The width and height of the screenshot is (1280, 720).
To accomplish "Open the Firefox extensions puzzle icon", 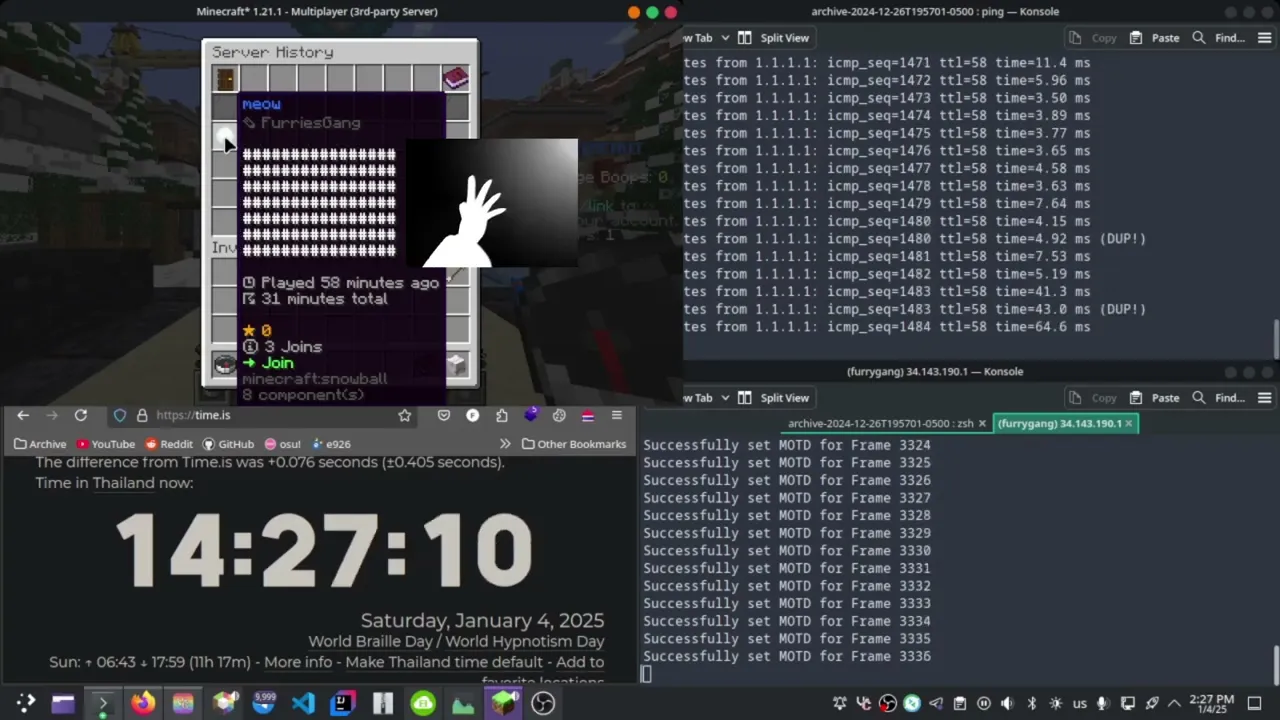I will [x=502, y=415].
